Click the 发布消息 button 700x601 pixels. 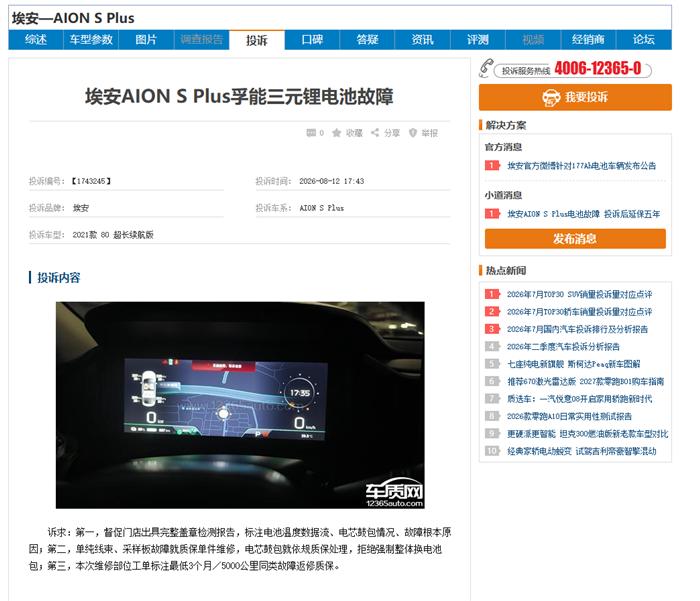pos(575,239)
